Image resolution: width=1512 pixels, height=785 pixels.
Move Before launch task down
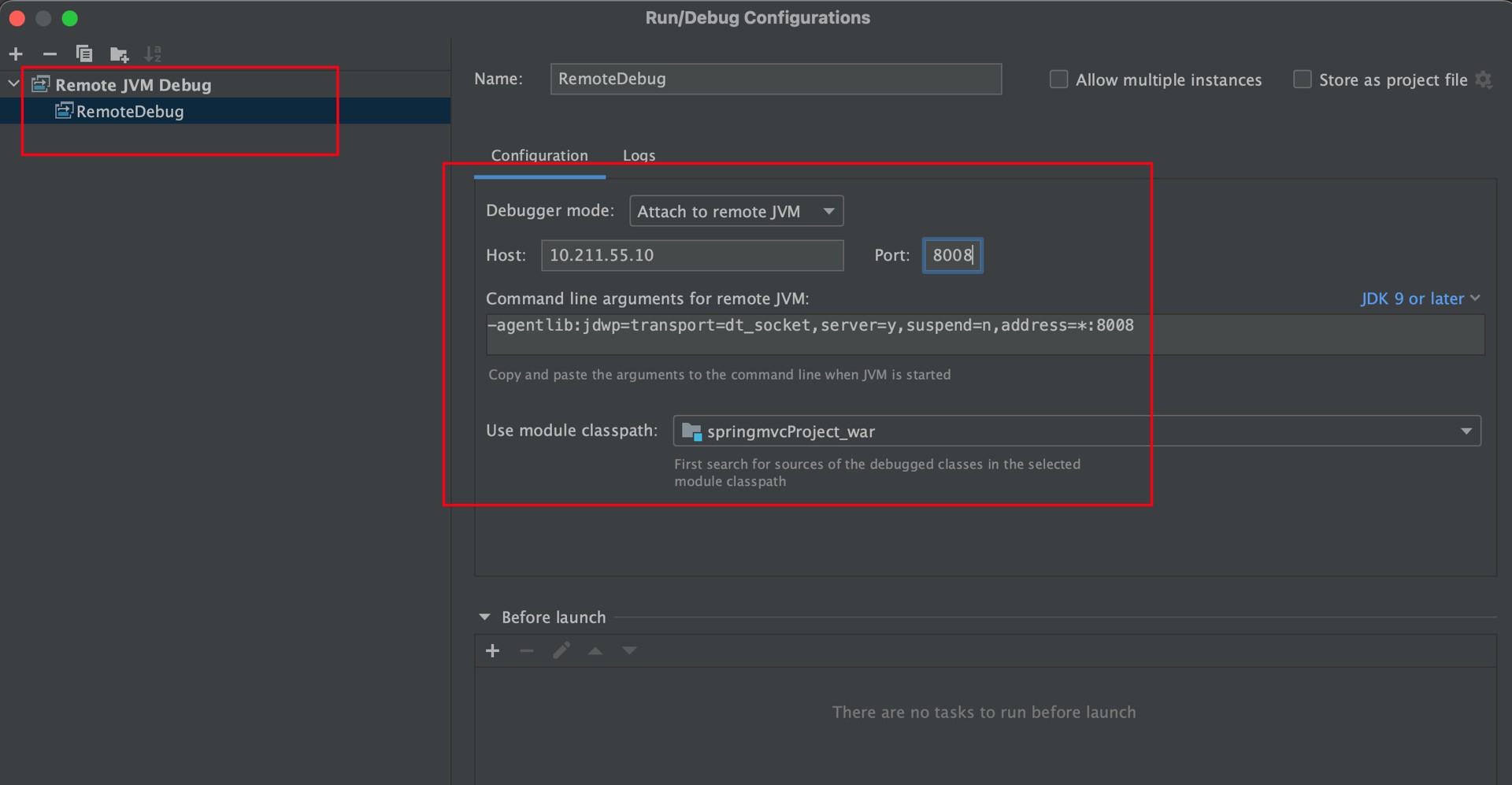[629, 651]
